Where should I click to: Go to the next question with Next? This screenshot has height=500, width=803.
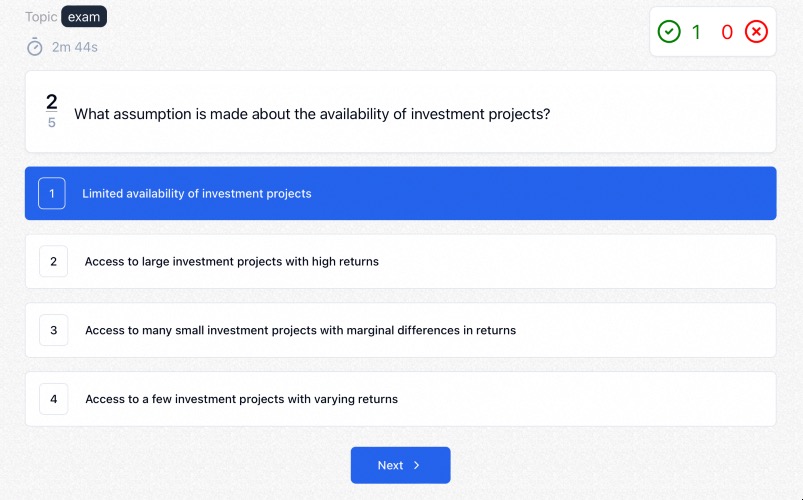click(x=400, y=465)
